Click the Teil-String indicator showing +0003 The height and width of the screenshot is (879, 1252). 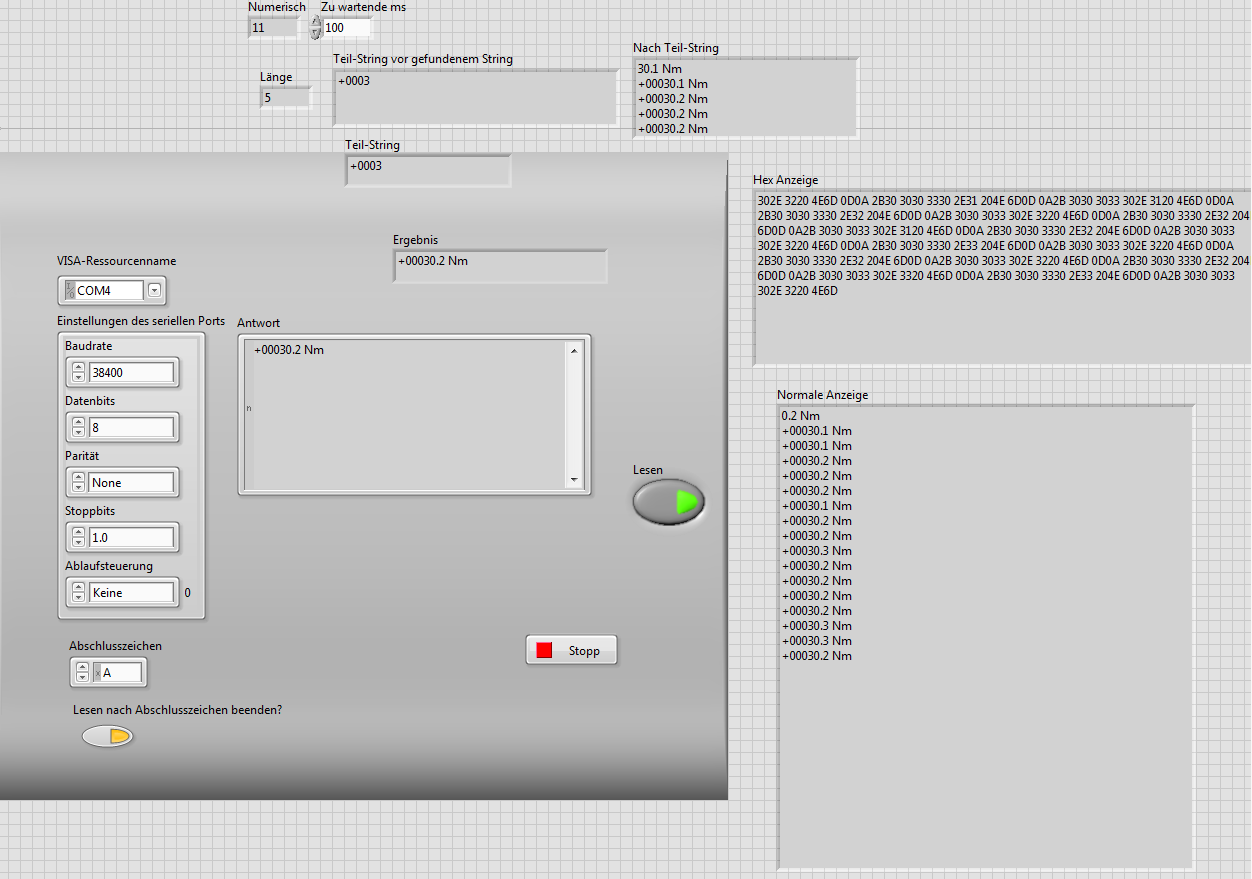428,170
